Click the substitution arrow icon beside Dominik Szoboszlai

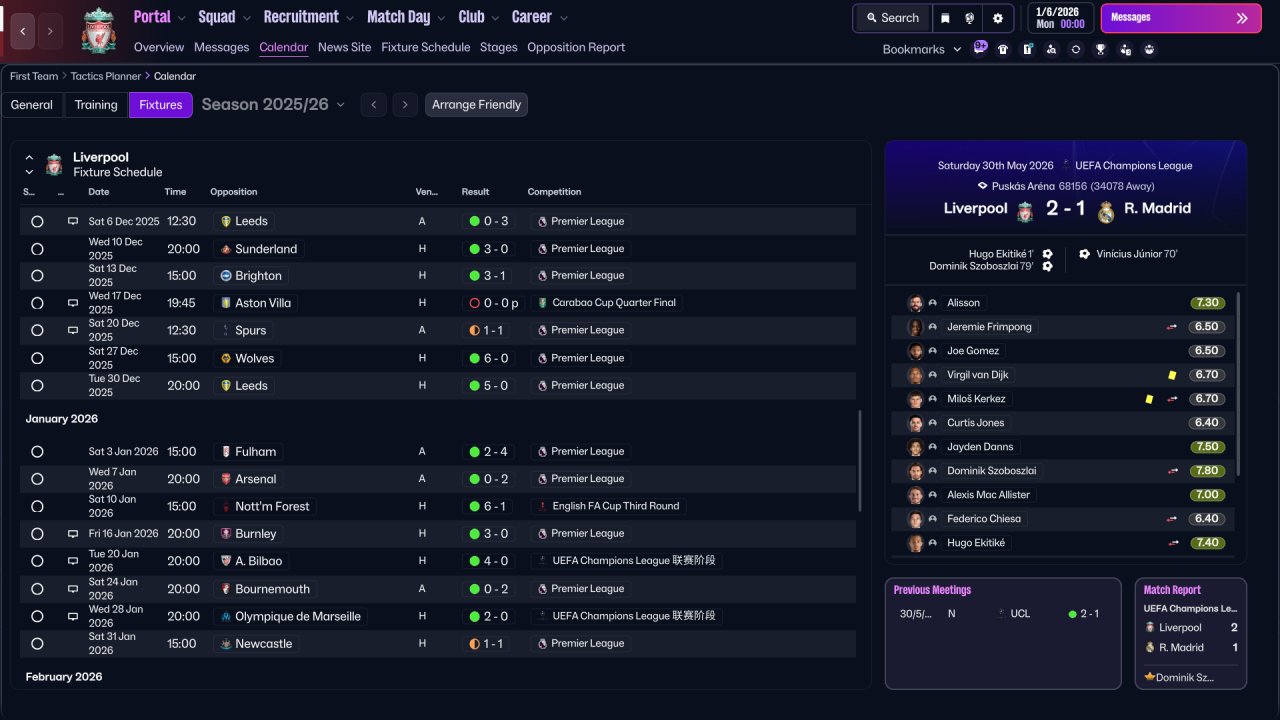click(x=1172, y=471)
